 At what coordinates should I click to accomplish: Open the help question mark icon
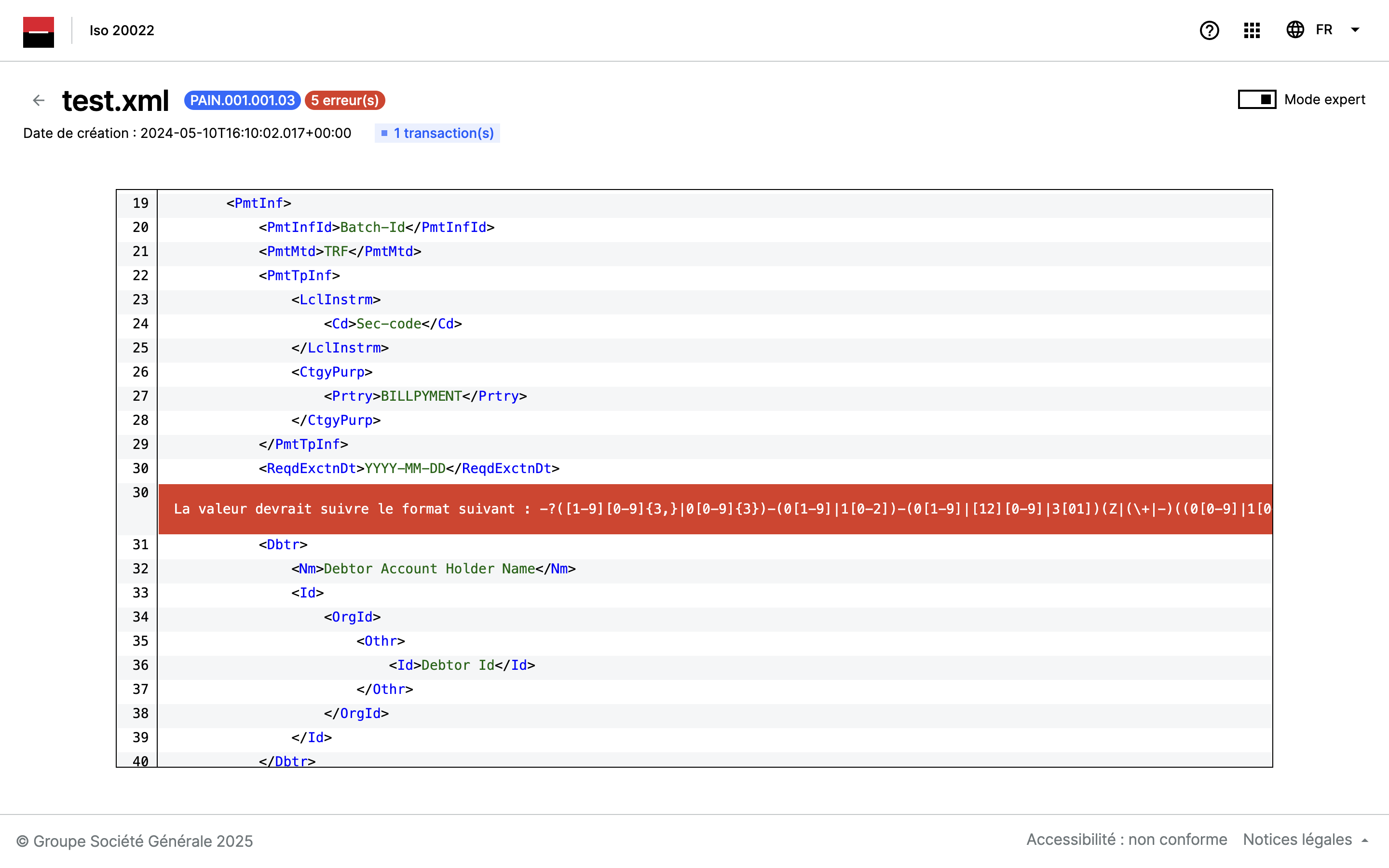(x=1209, y=30)
